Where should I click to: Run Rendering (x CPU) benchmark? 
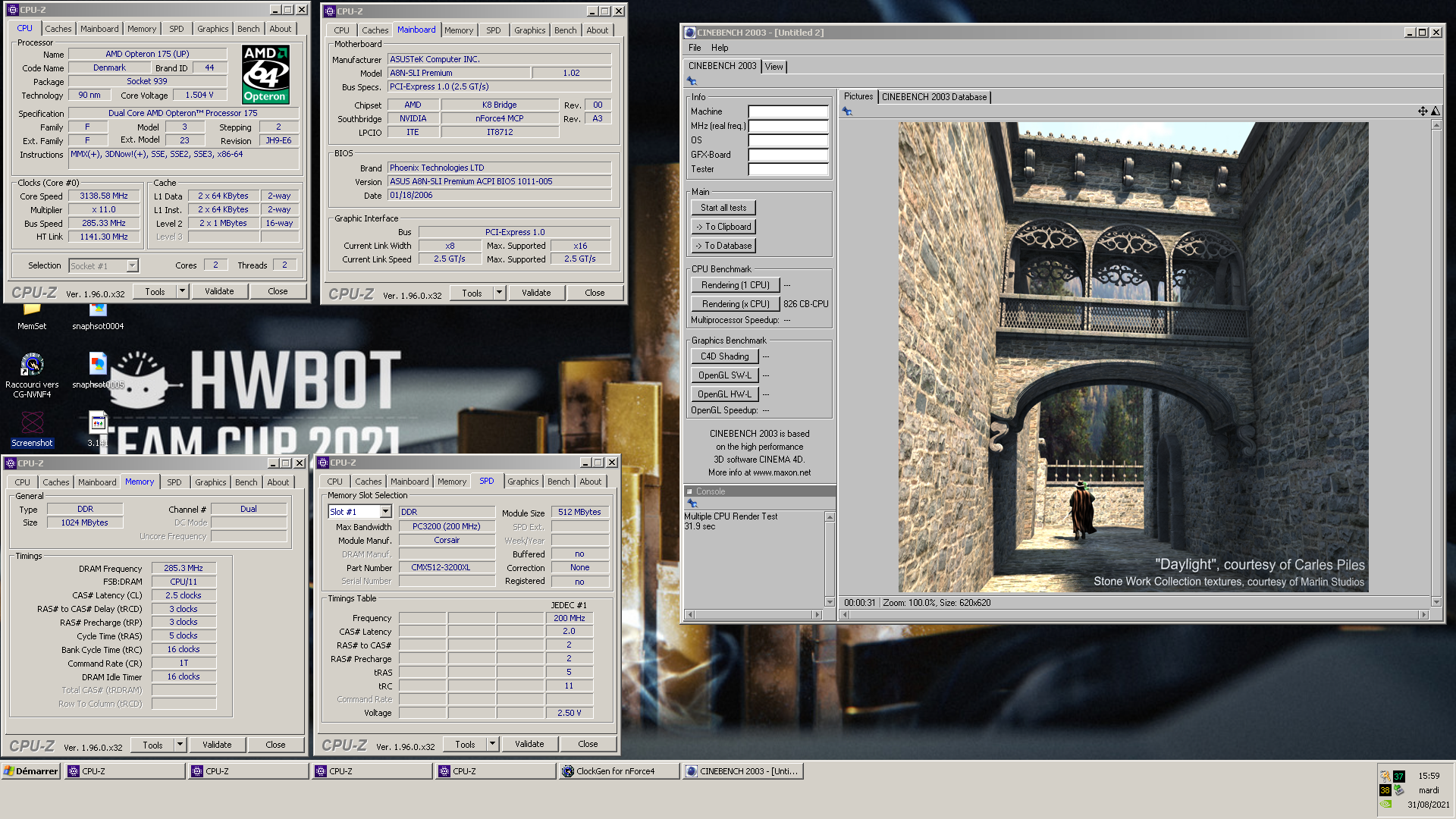735,304
